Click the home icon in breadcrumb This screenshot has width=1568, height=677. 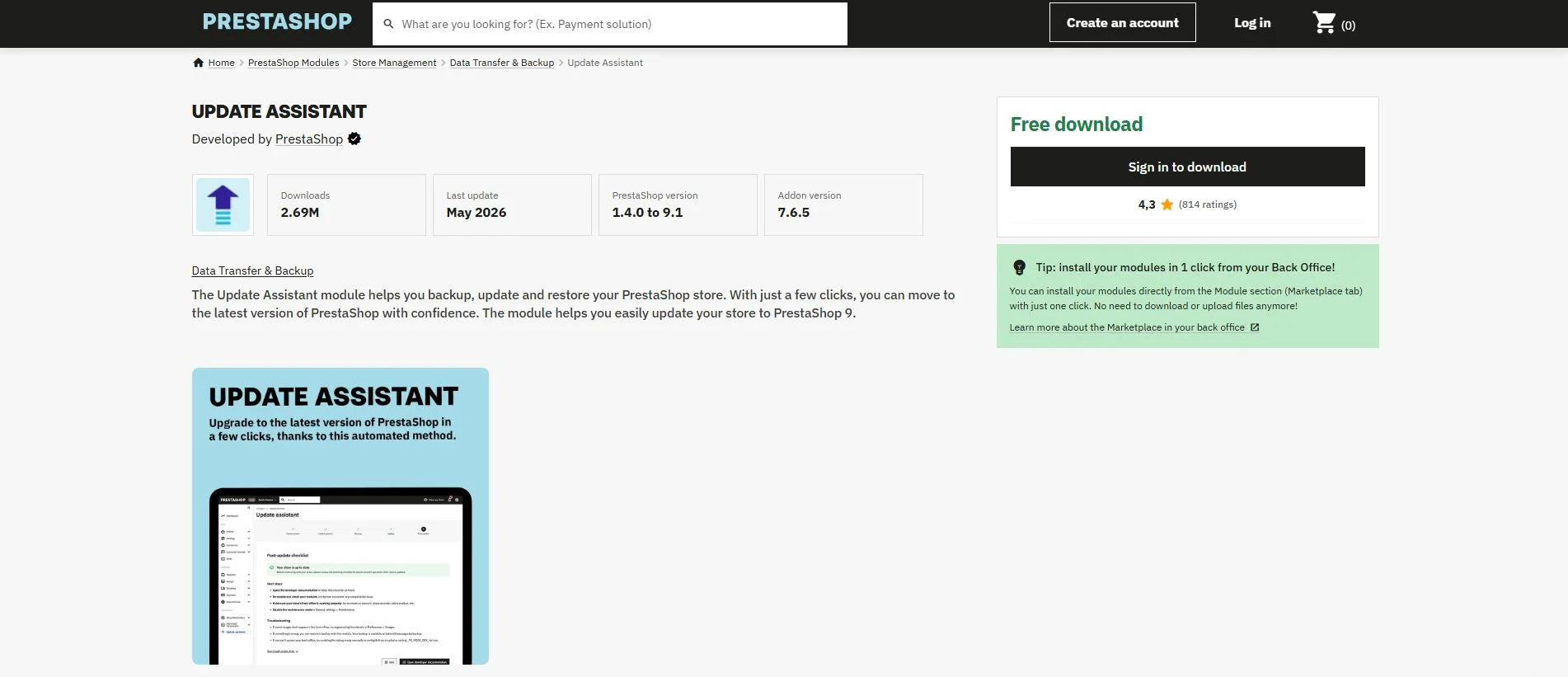198,63
